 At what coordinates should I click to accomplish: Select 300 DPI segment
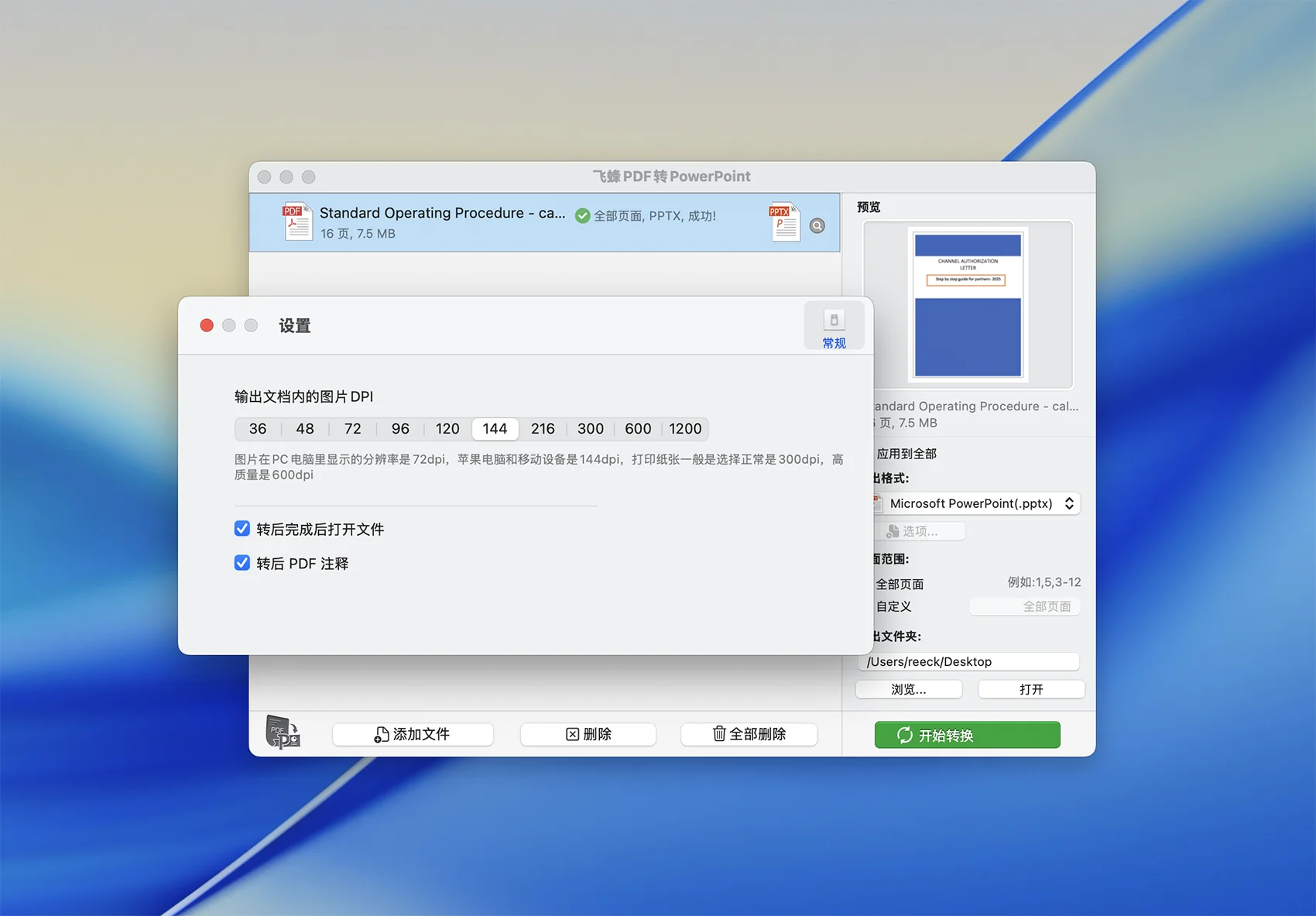tap(590, 429)
